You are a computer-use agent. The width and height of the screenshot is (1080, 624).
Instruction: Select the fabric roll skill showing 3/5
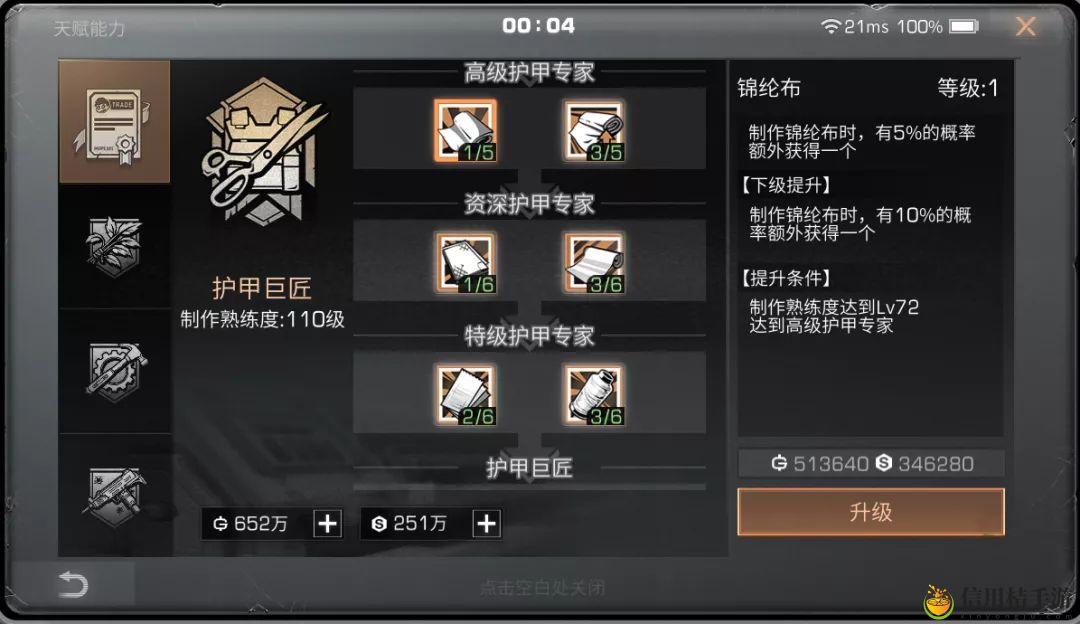pyautogui.click(x=594, y=130)
